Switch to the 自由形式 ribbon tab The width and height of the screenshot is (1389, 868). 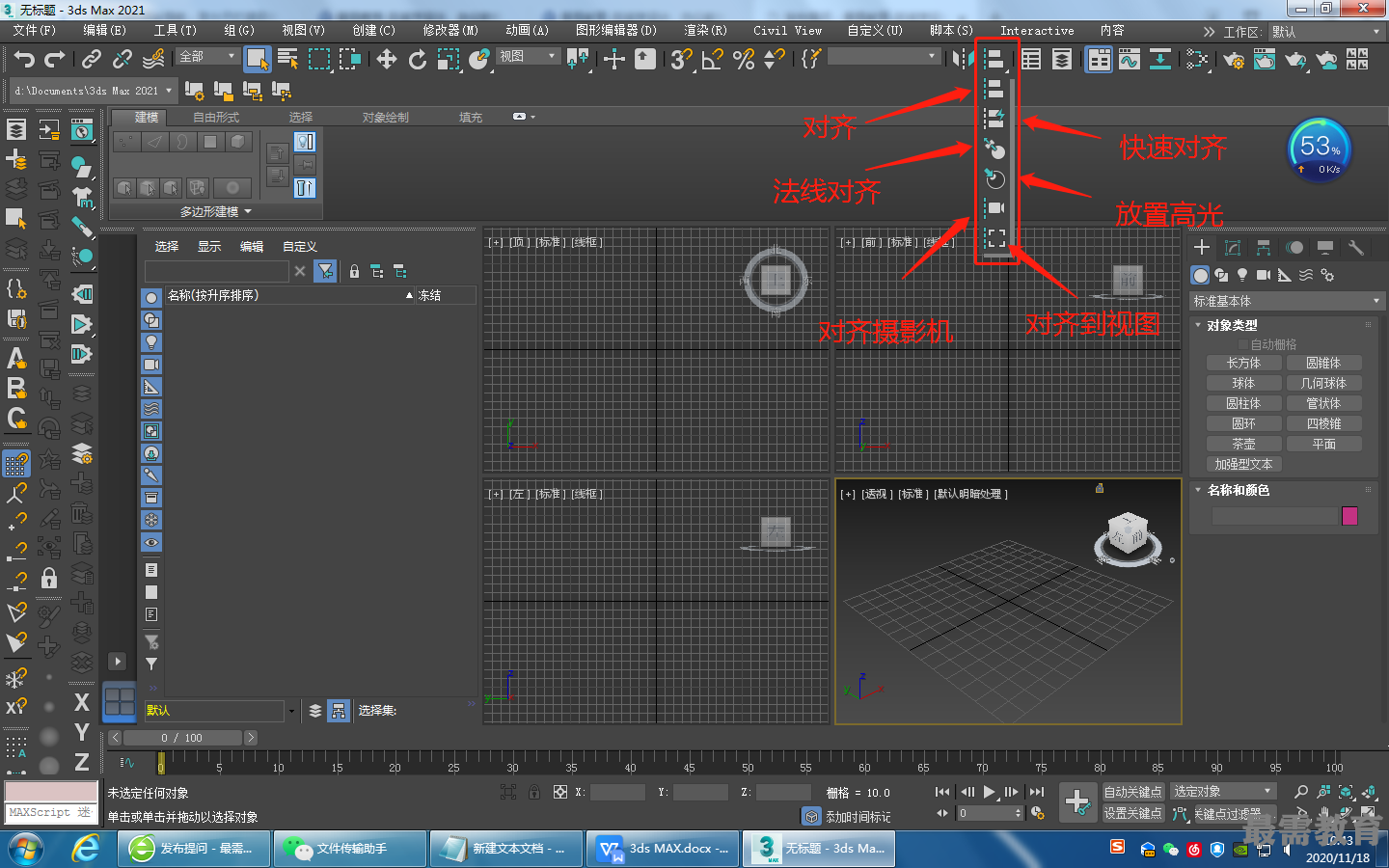(x=216, y=118)
